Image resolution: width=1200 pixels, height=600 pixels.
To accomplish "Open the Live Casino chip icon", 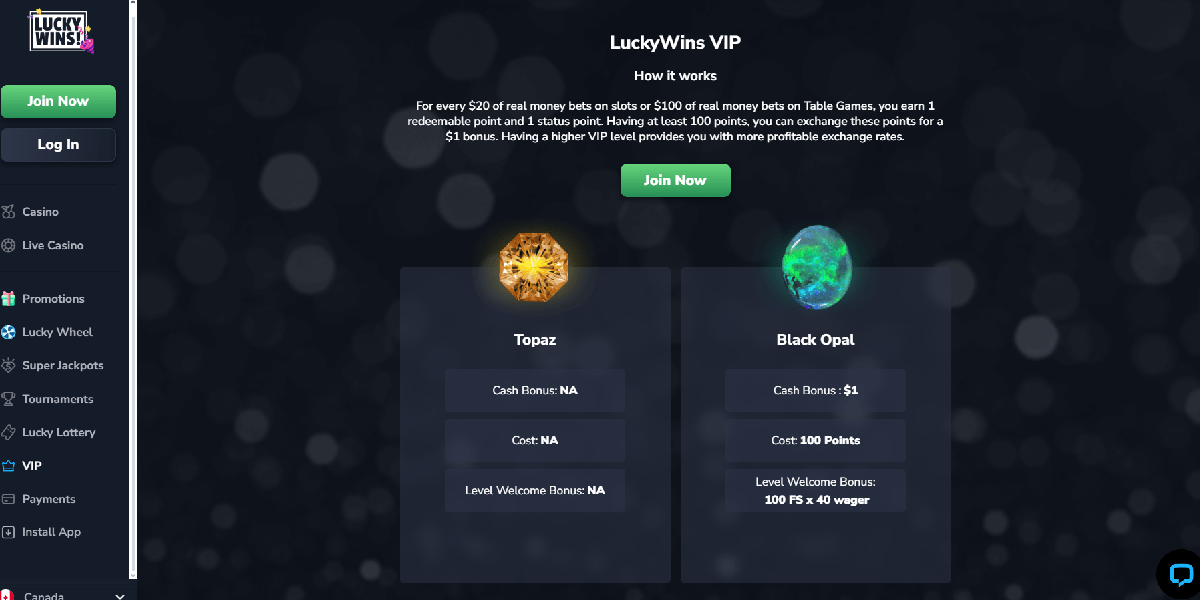I will [9, 245].
